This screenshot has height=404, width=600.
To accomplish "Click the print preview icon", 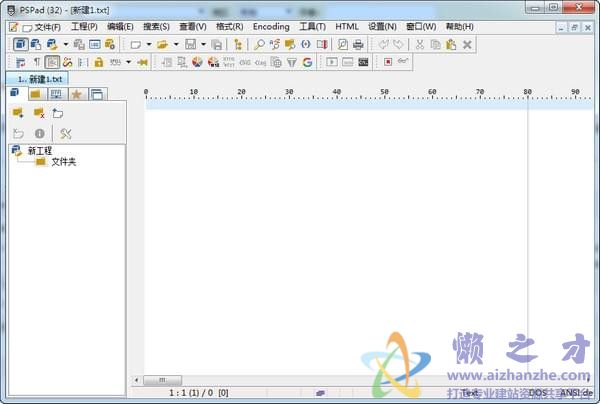I will coord(343,44).
